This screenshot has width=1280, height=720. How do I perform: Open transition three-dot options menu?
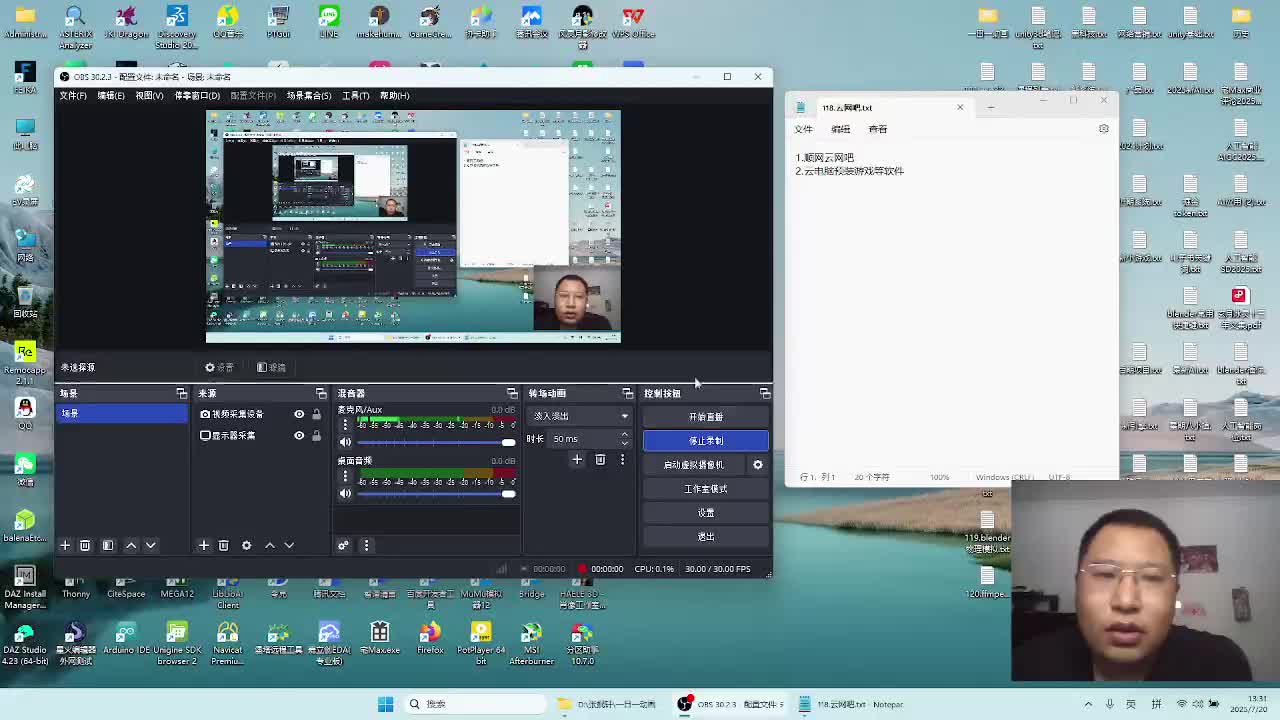point(622,460)
